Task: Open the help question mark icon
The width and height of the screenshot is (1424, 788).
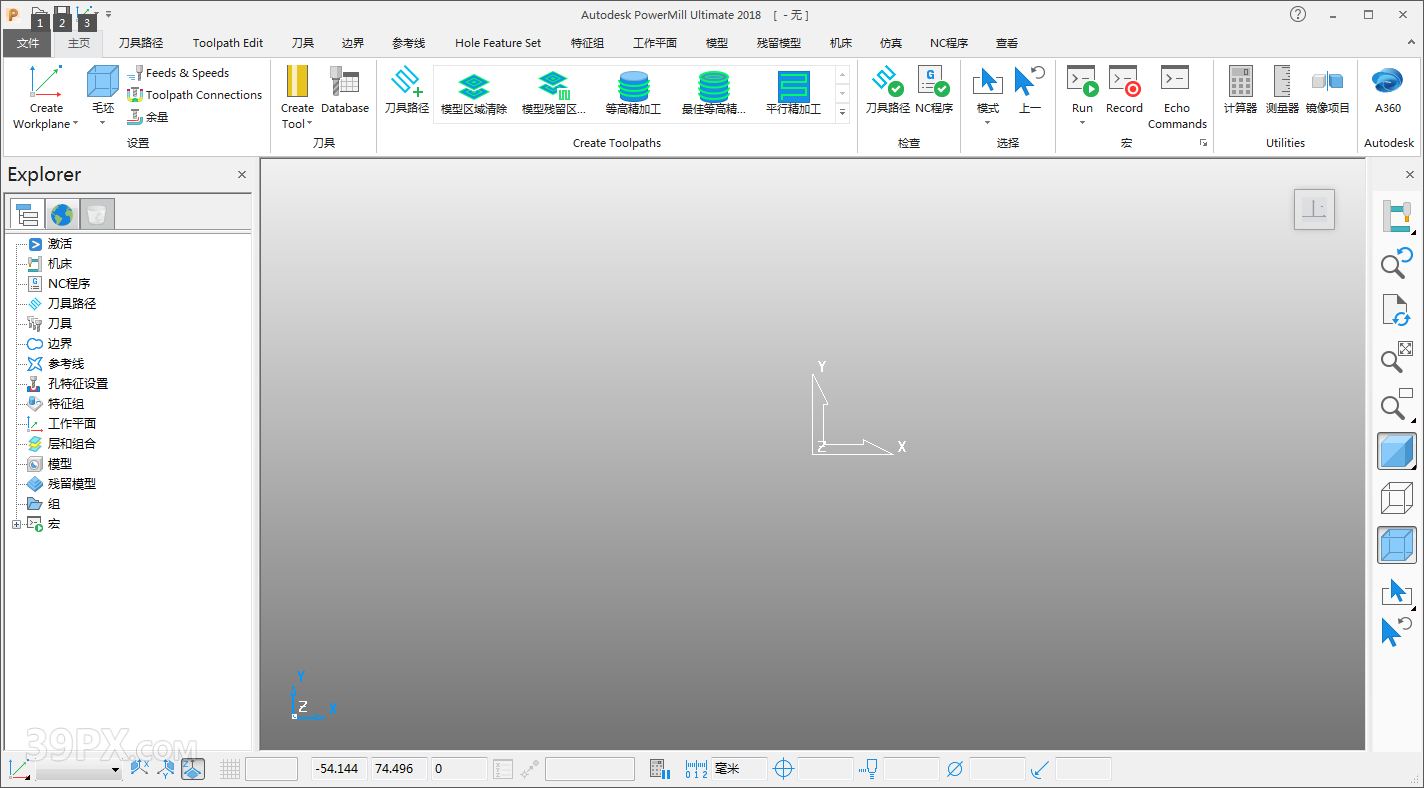Action: (1298, 14)
